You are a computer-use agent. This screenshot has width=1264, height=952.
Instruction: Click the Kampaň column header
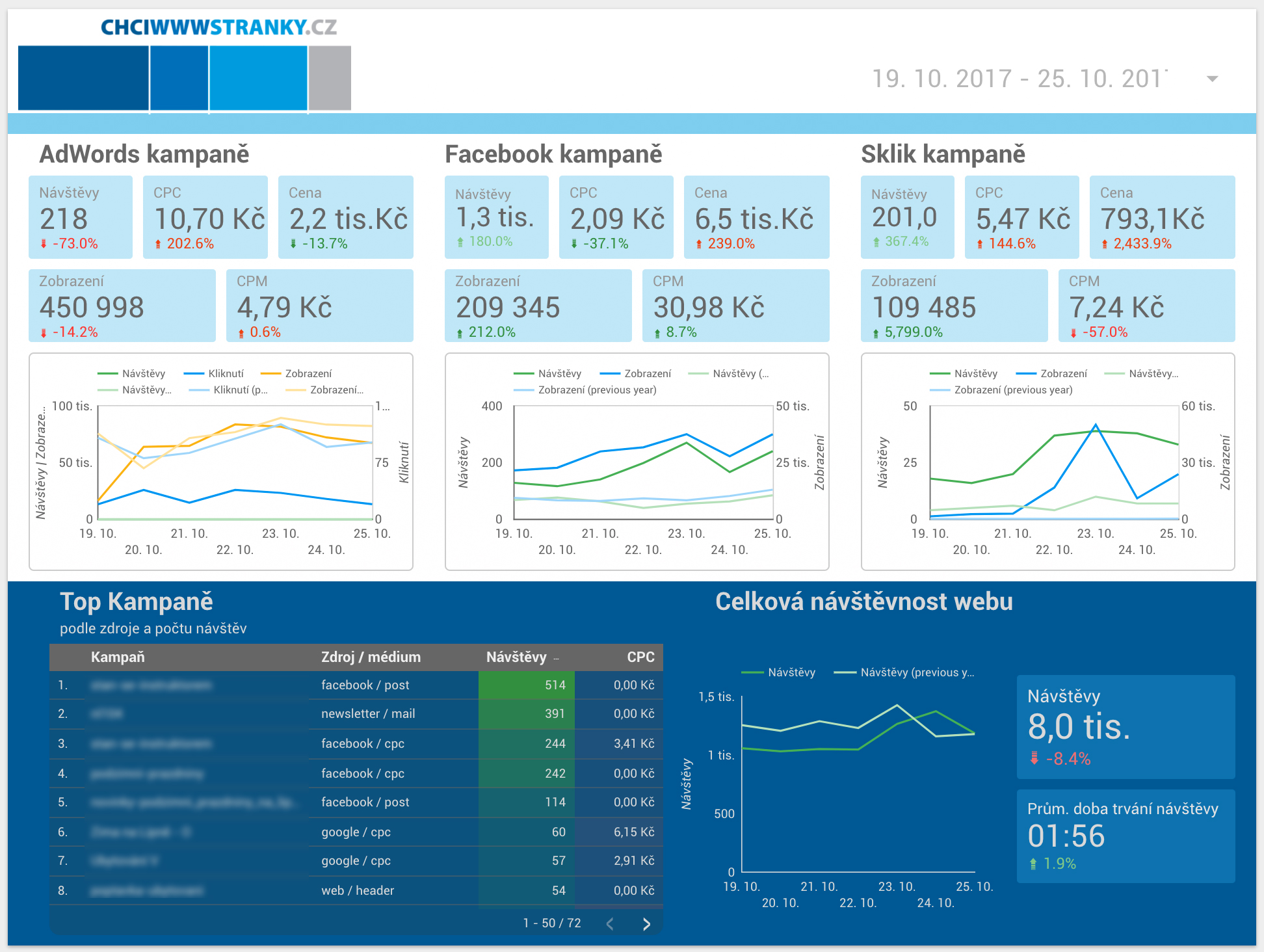(x=118, y=657)
